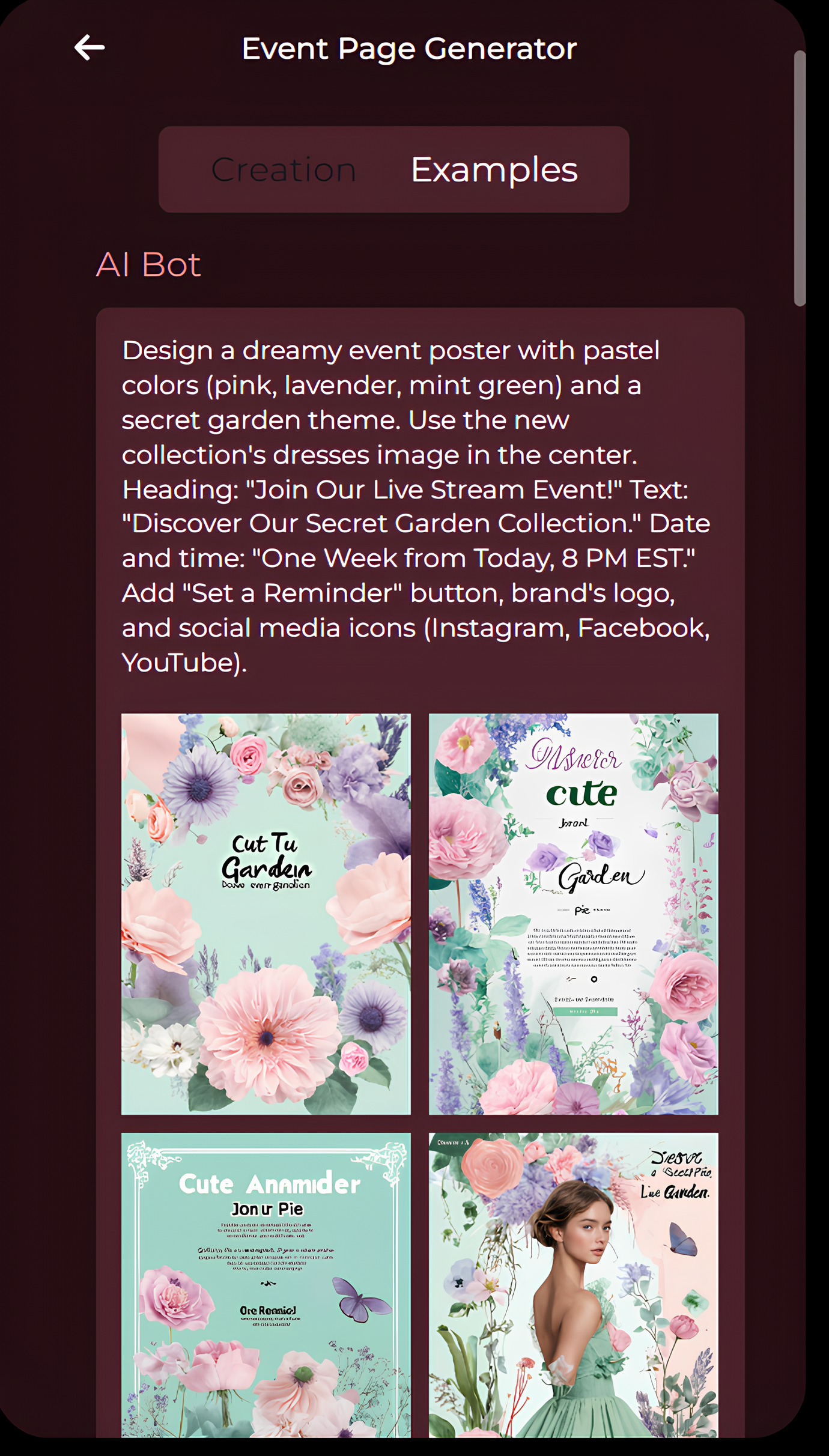Screen dimensions: 829x1456
Task: Click the purple butterfly in Cute Anamider poster
Action: coord(361,1299)
